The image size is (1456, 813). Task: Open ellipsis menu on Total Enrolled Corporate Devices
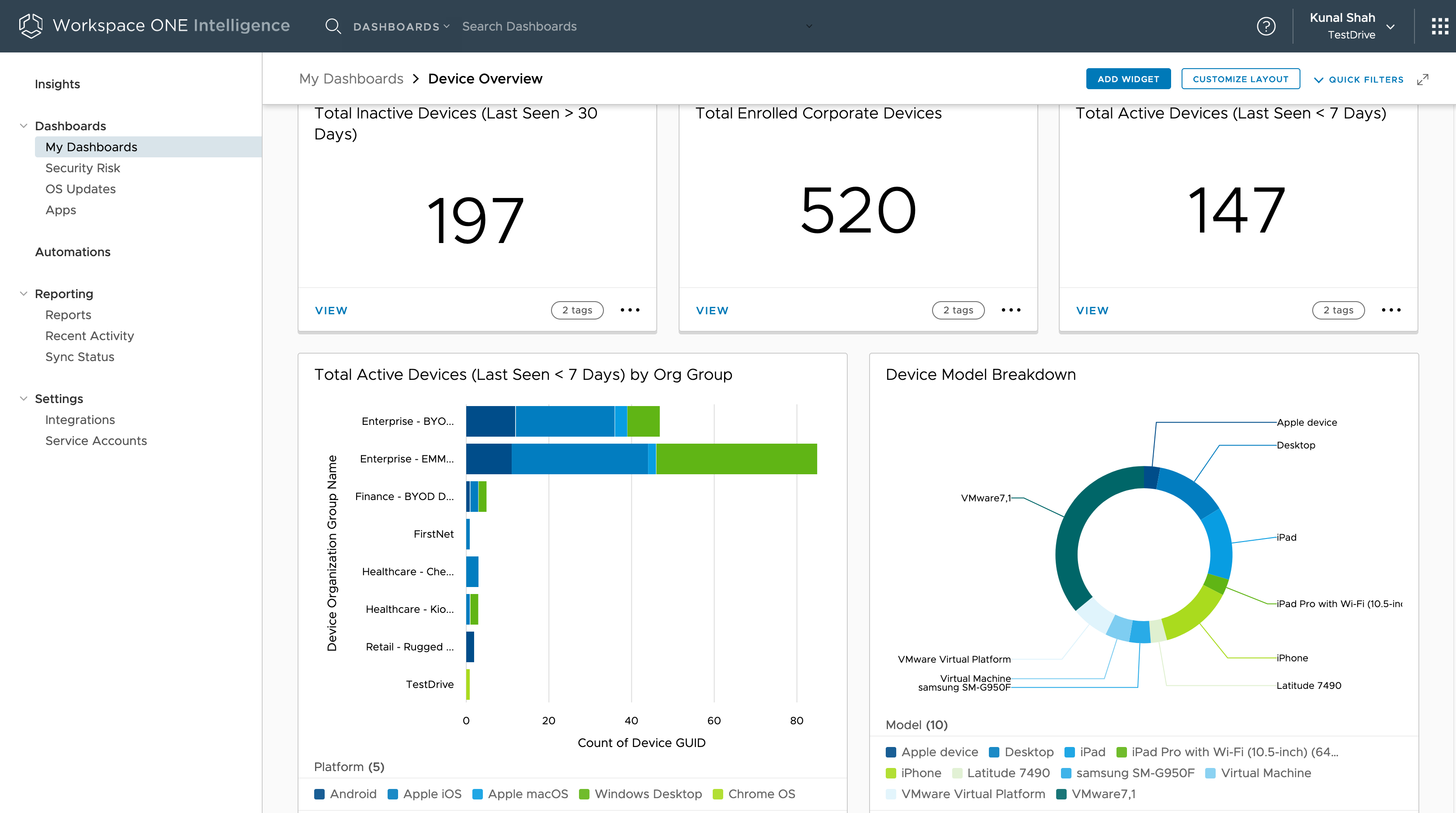1011,310
